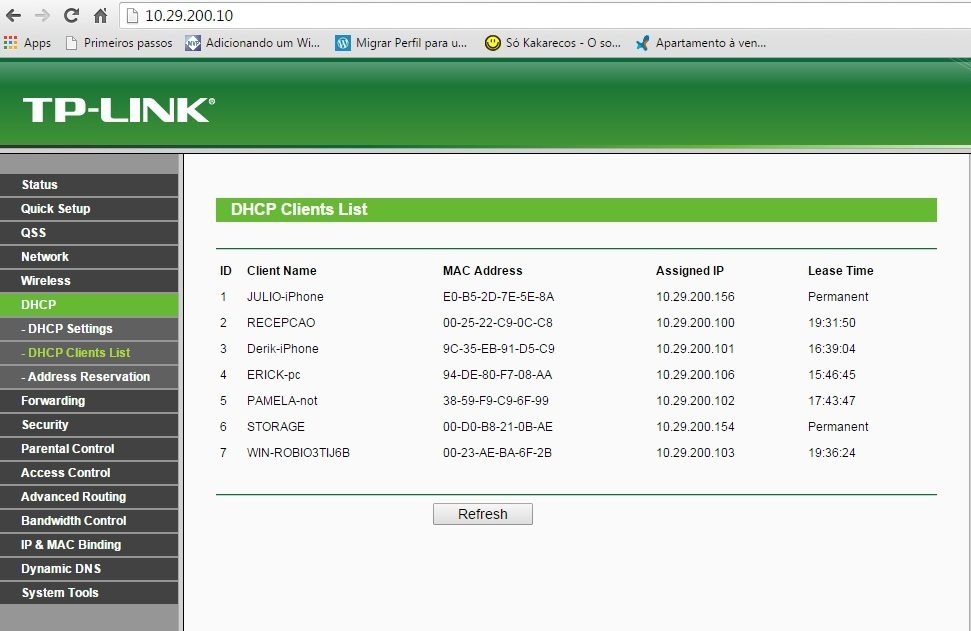Click MAC address 00-23-AE-BA-6F-2B
Screen dimensions: 971x631
497,453
